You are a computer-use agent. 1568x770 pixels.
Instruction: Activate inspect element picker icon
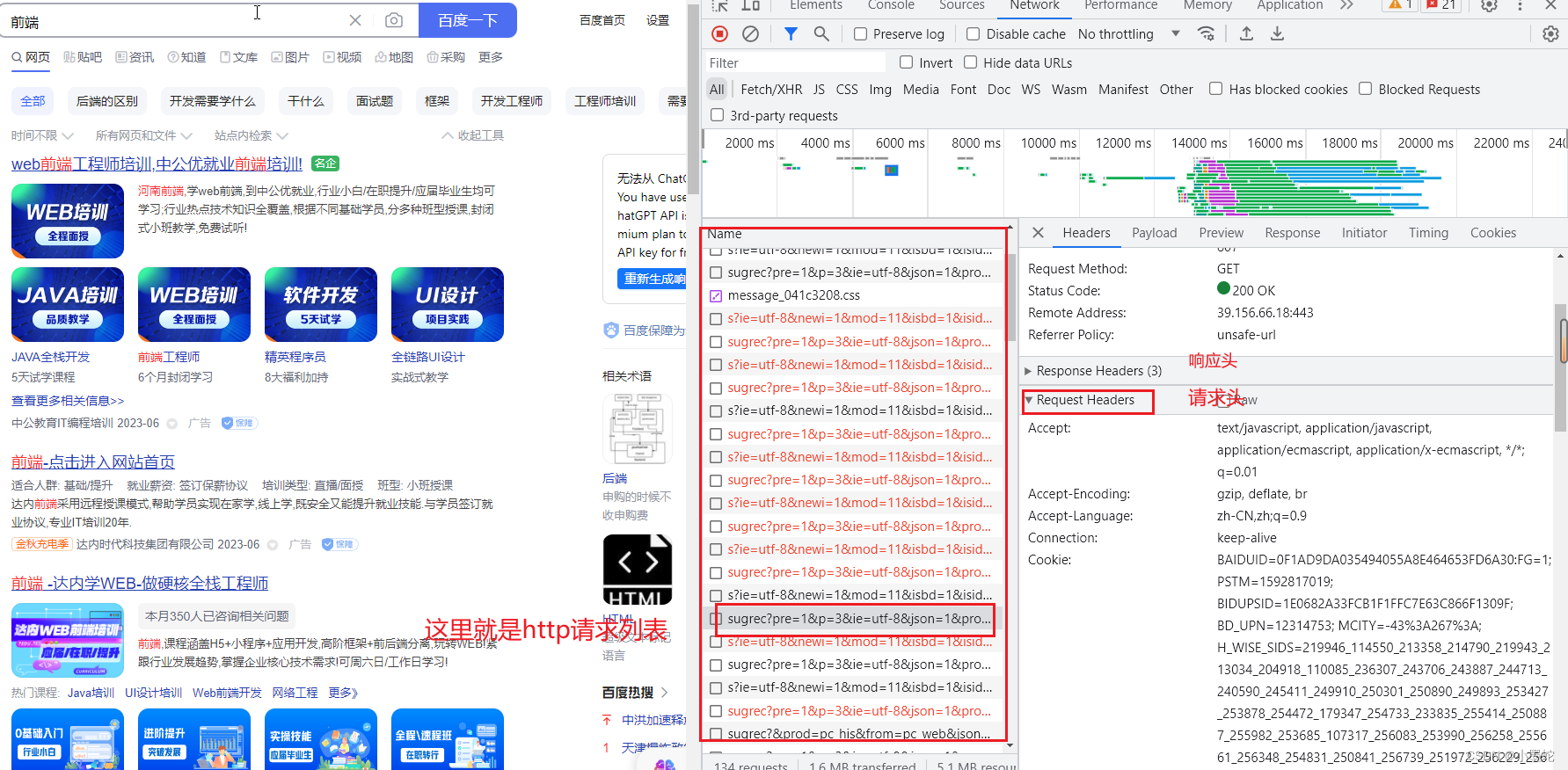pos(719,5)
